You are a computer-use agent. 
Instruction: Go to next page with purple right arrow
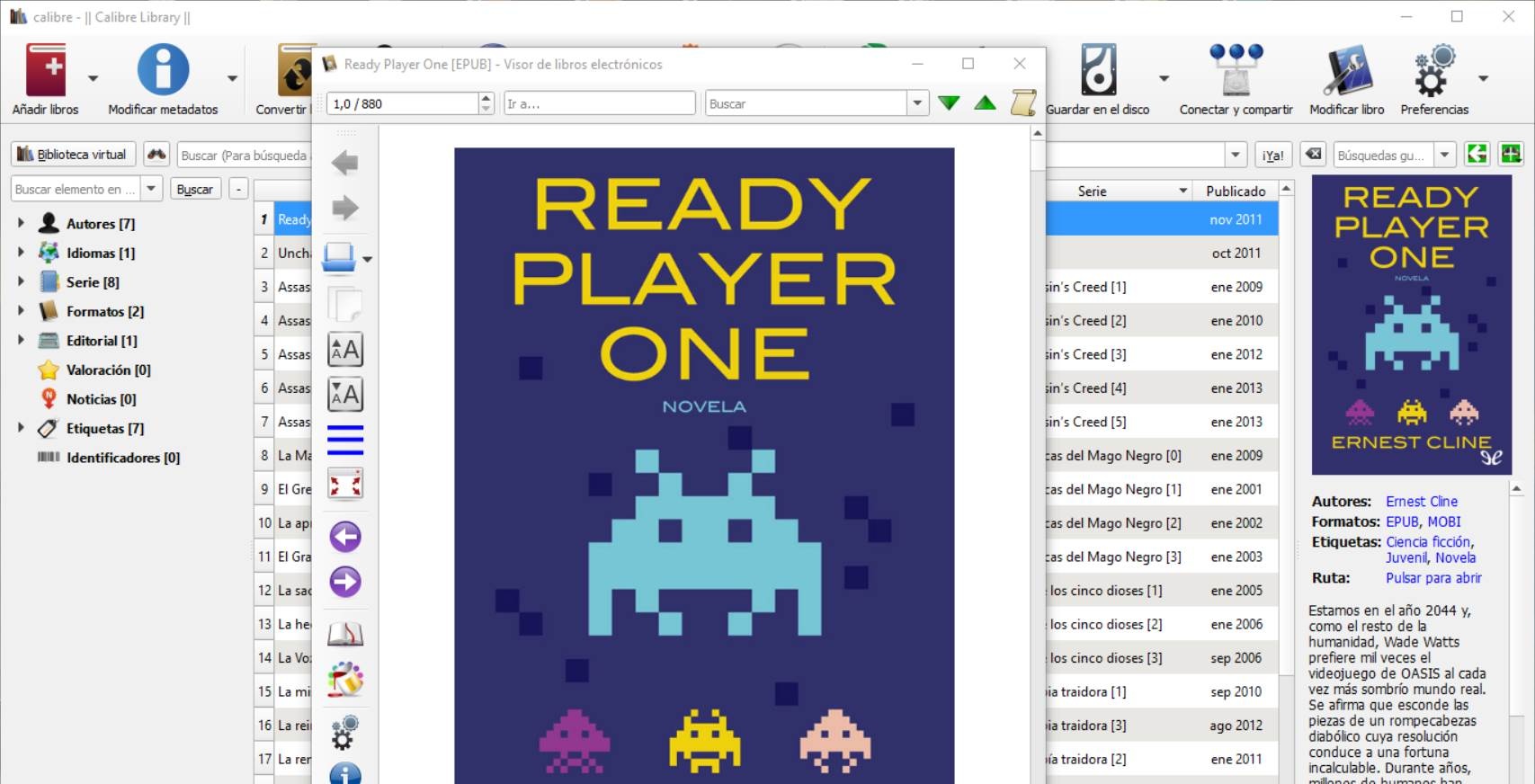click(x=345, y=582)
